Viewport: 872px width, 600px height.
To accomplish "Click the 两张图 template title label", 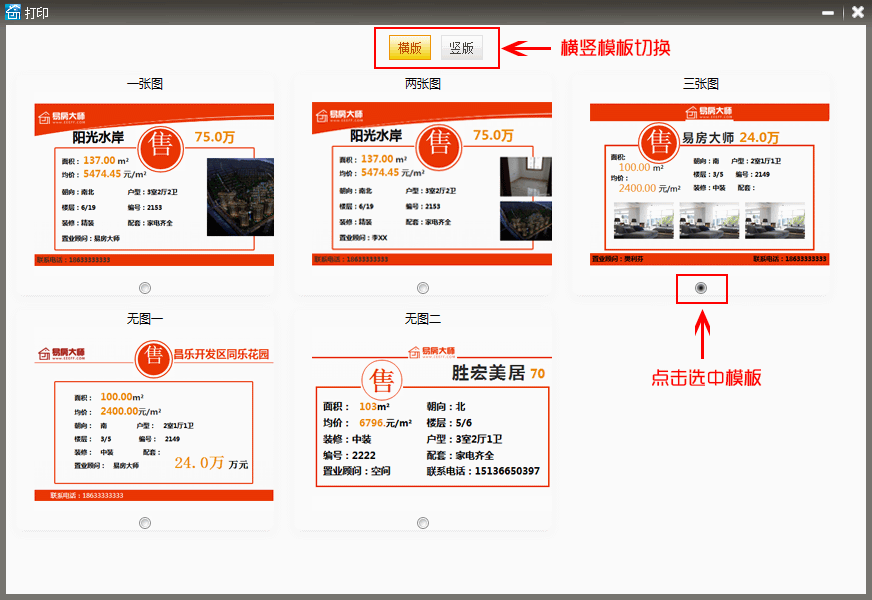I will click(x=423, y=84).
